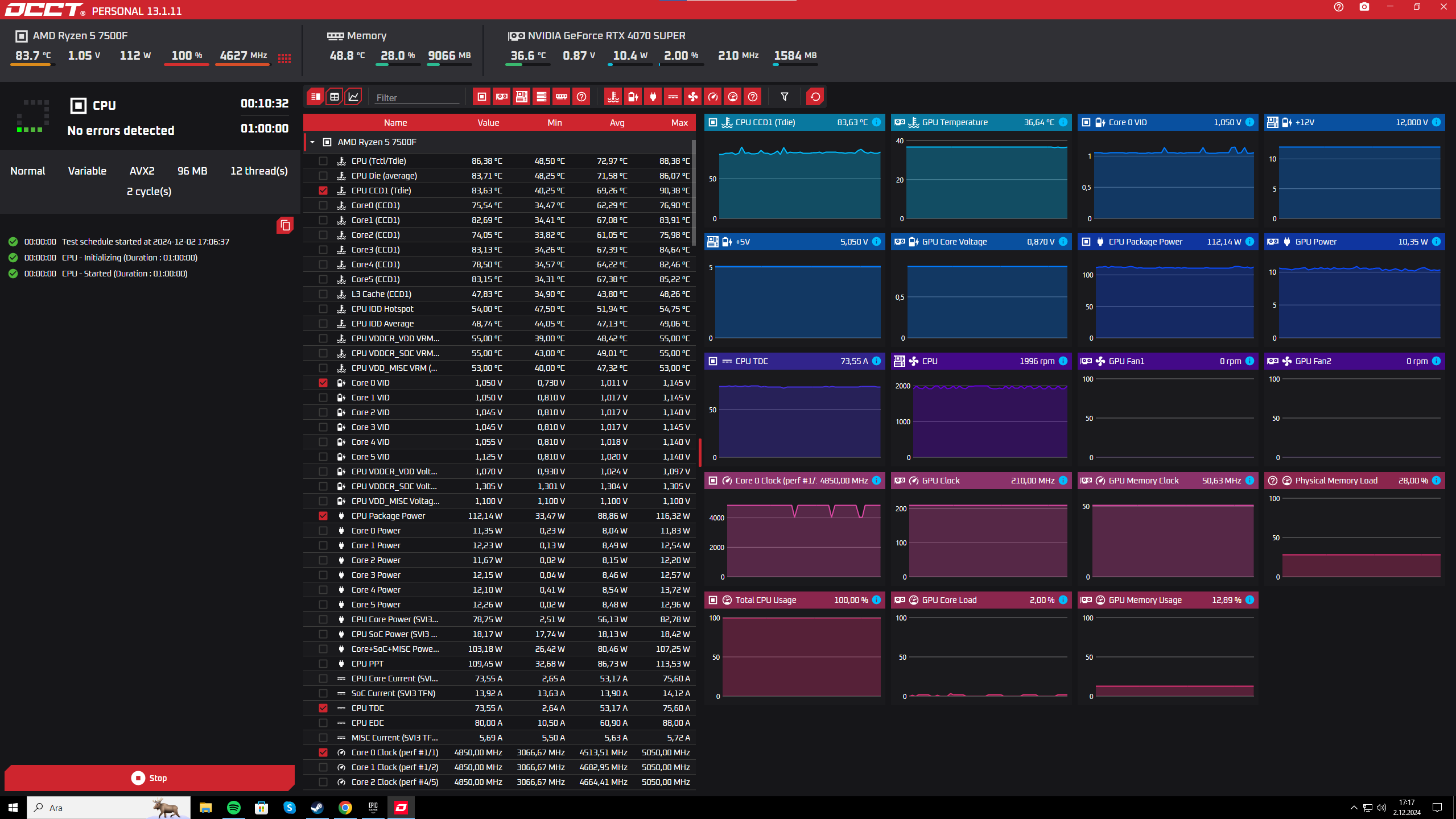Open Steam from the taskbar

point(317,808)
